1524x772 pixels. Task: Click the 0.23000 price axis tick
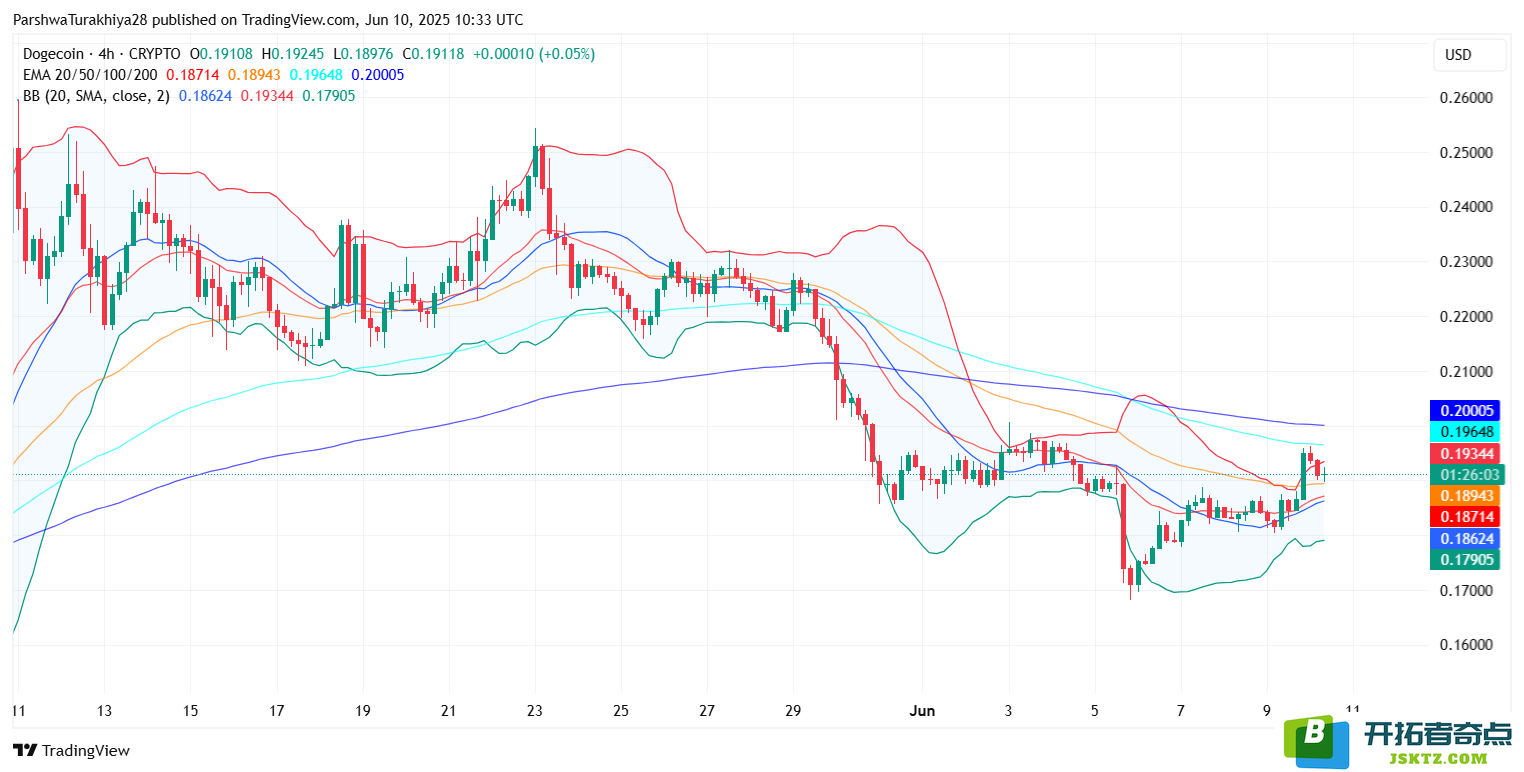(x=1466, y=262)
